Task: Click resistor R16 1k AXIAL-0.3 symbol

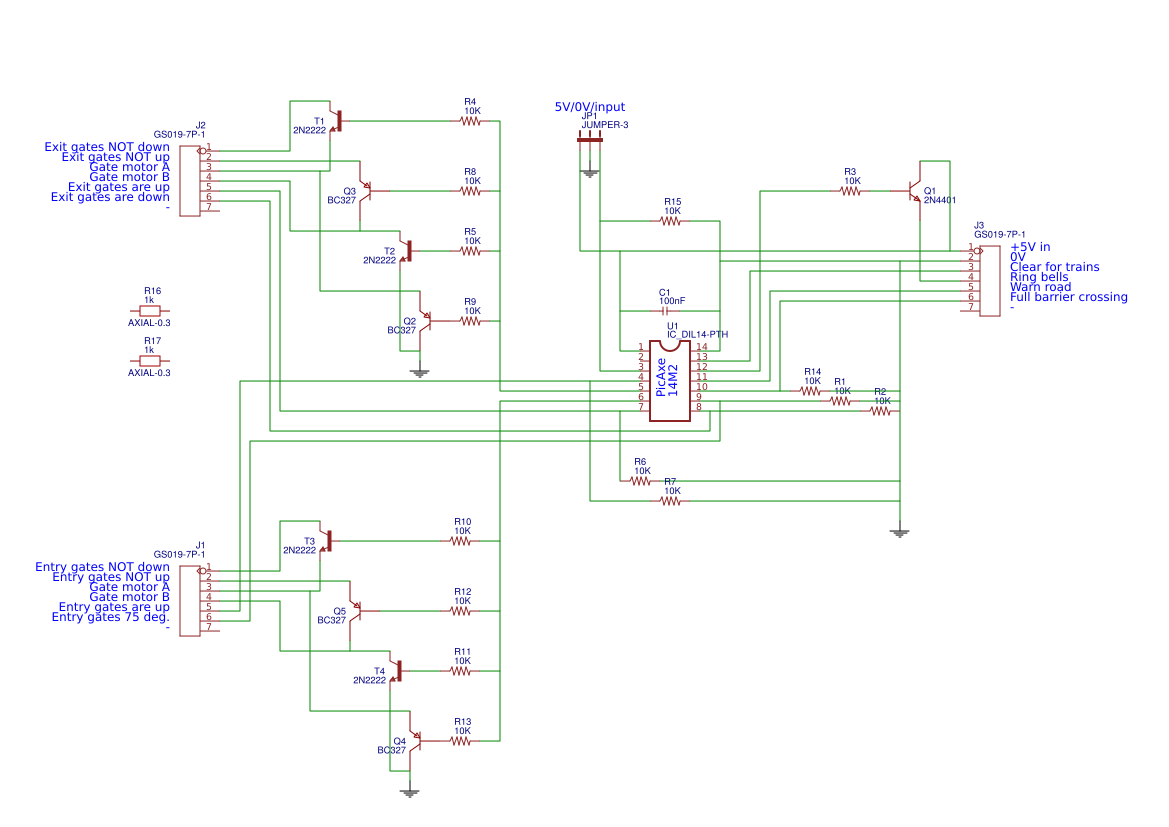Action: (149, 310)
